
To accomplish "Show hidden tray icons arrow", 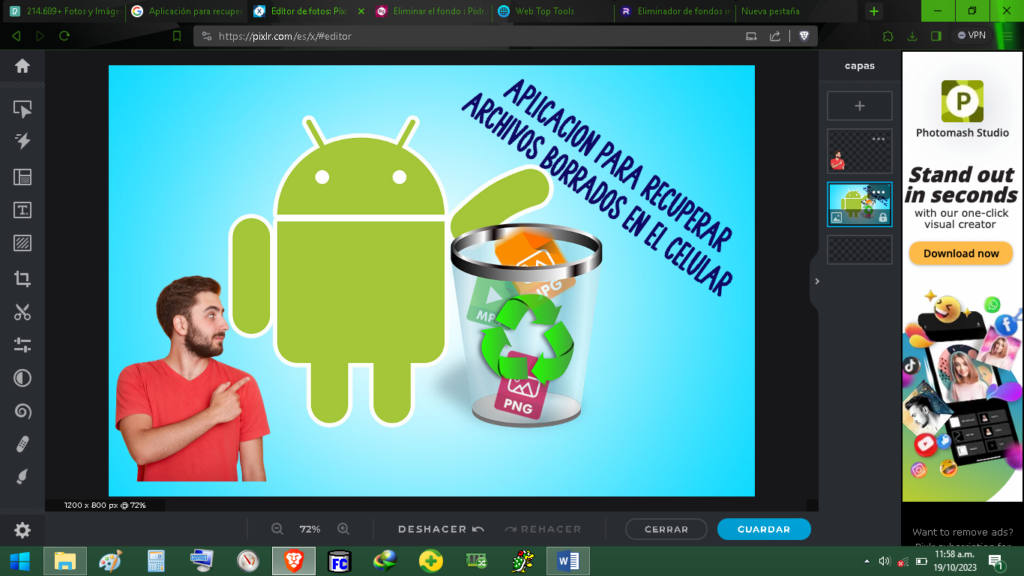I will click(867, 561).
